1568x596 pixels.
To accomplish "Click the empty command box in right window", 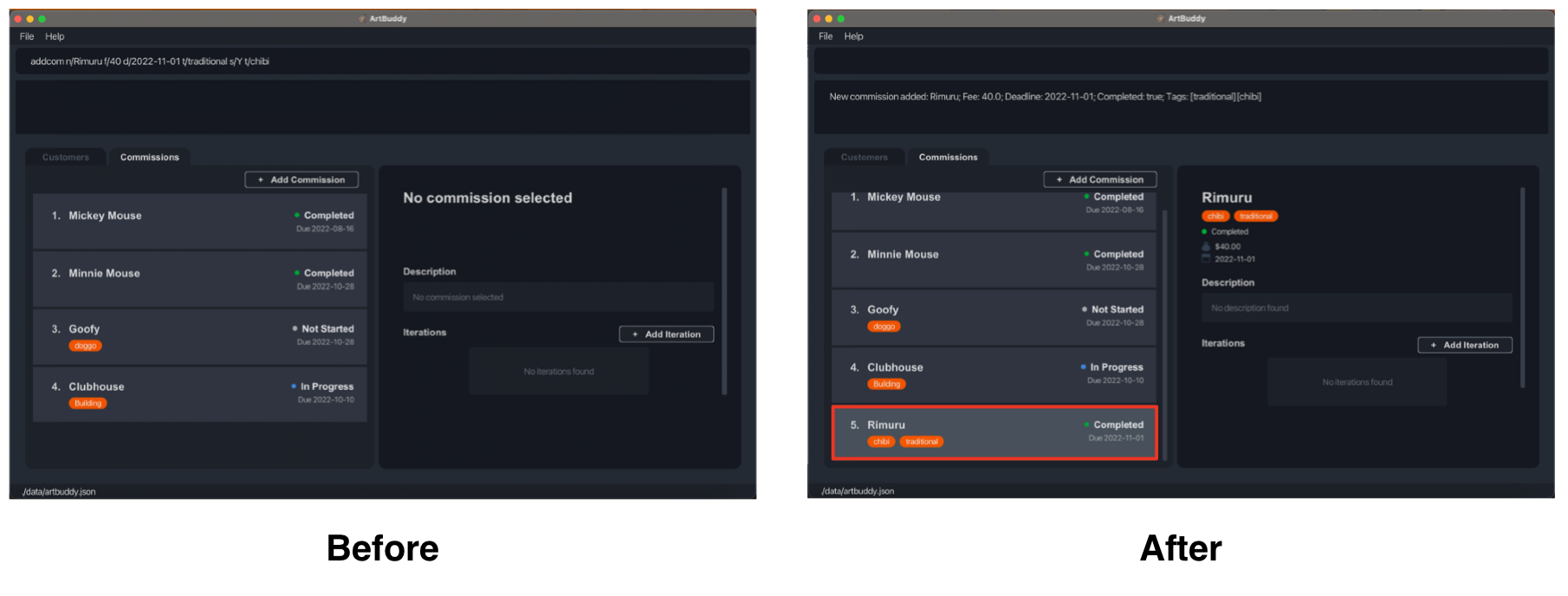I will click(1181, 61).
